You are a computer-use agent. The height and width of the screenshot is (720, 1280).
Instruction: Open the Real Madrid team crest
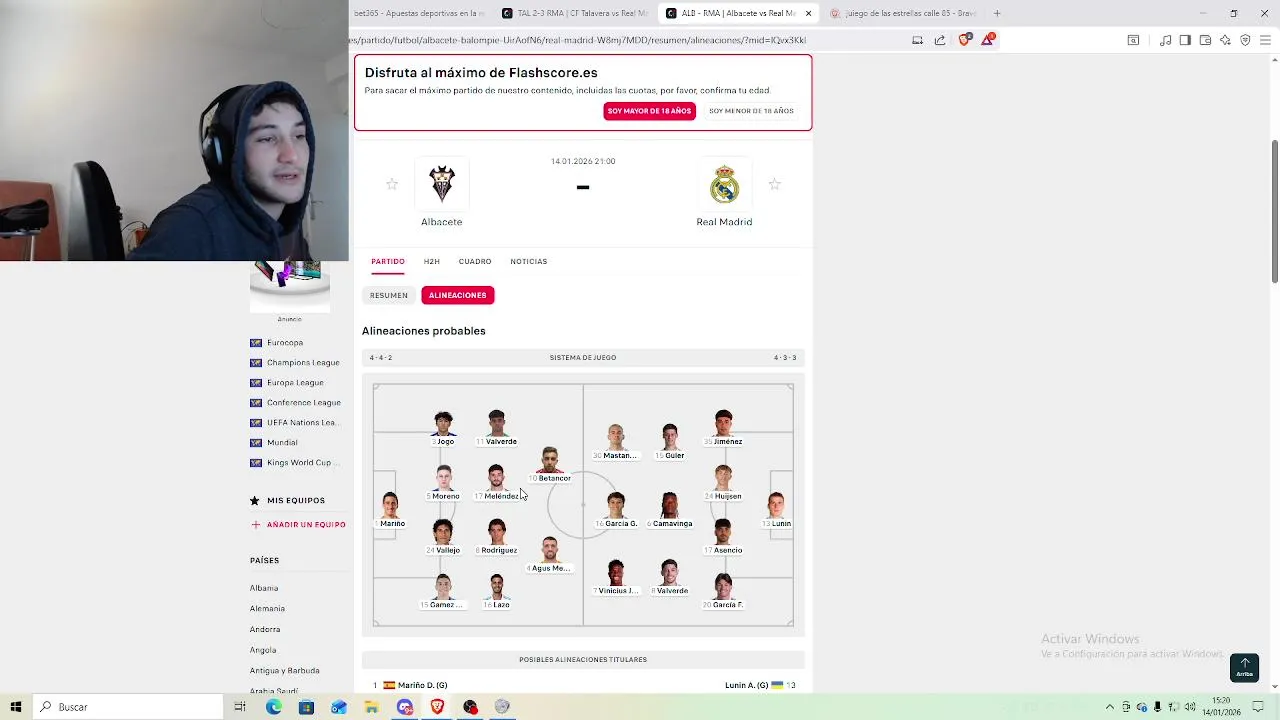[x=724, y=184]
